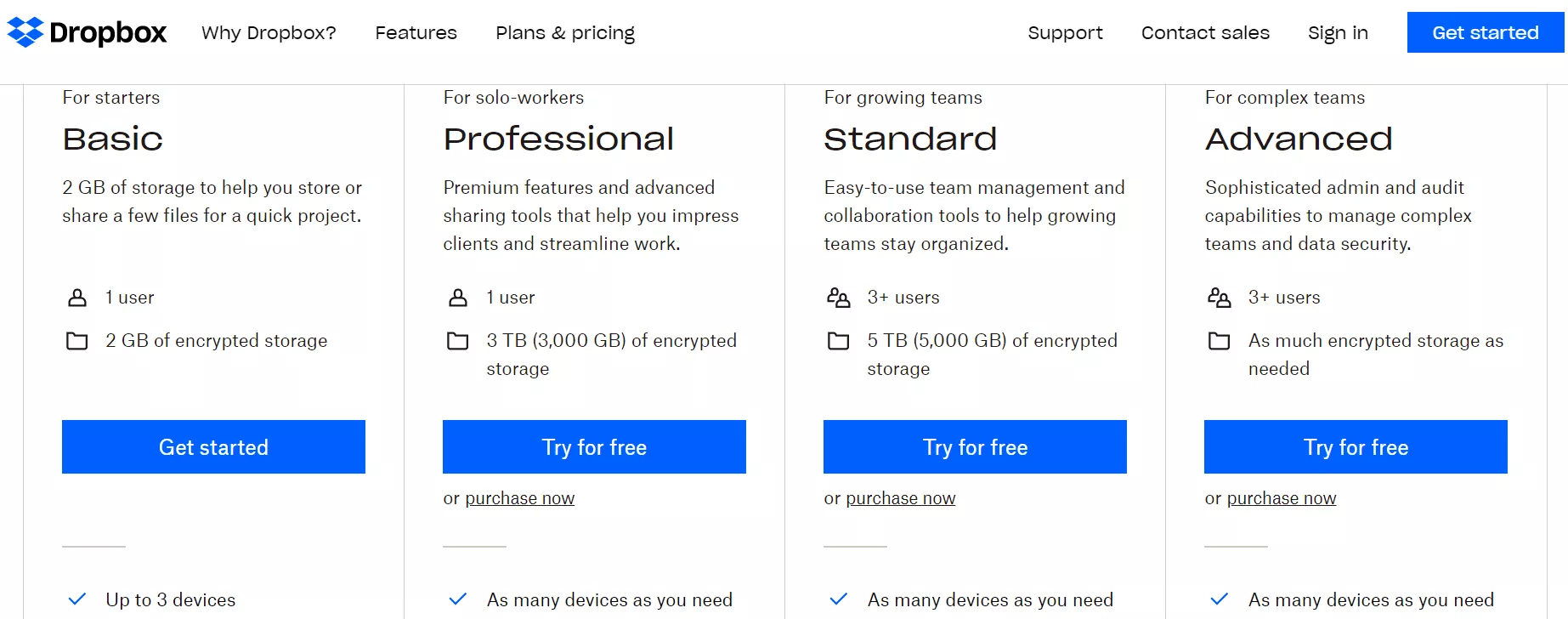Click the single user icon under Basic plan

(76, 297)
